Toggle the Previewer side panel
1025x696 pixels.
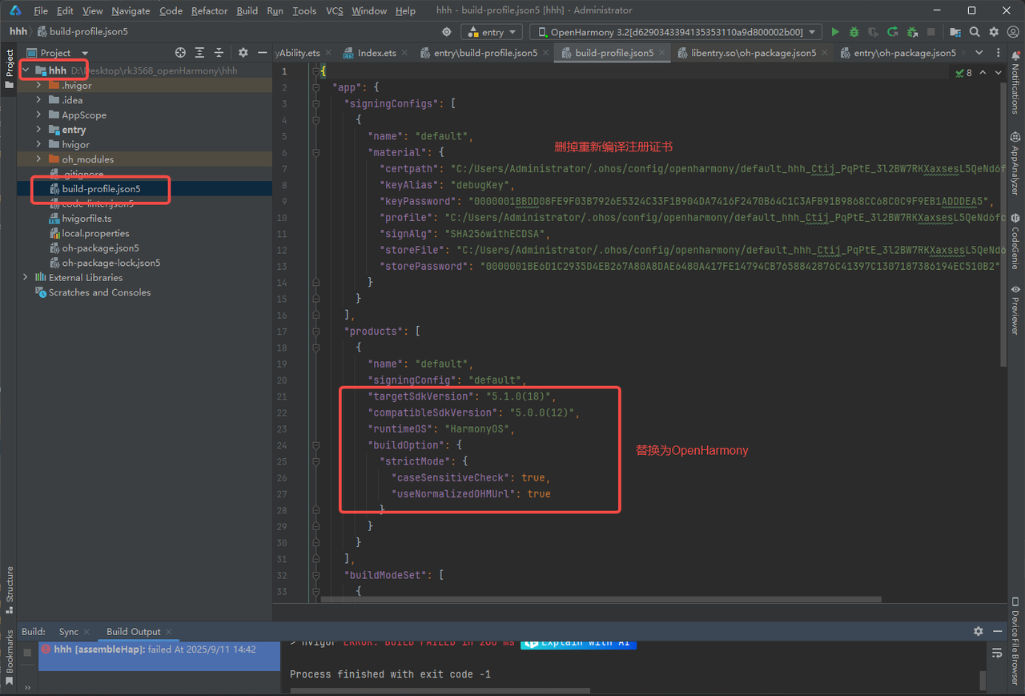[1015, 313]
